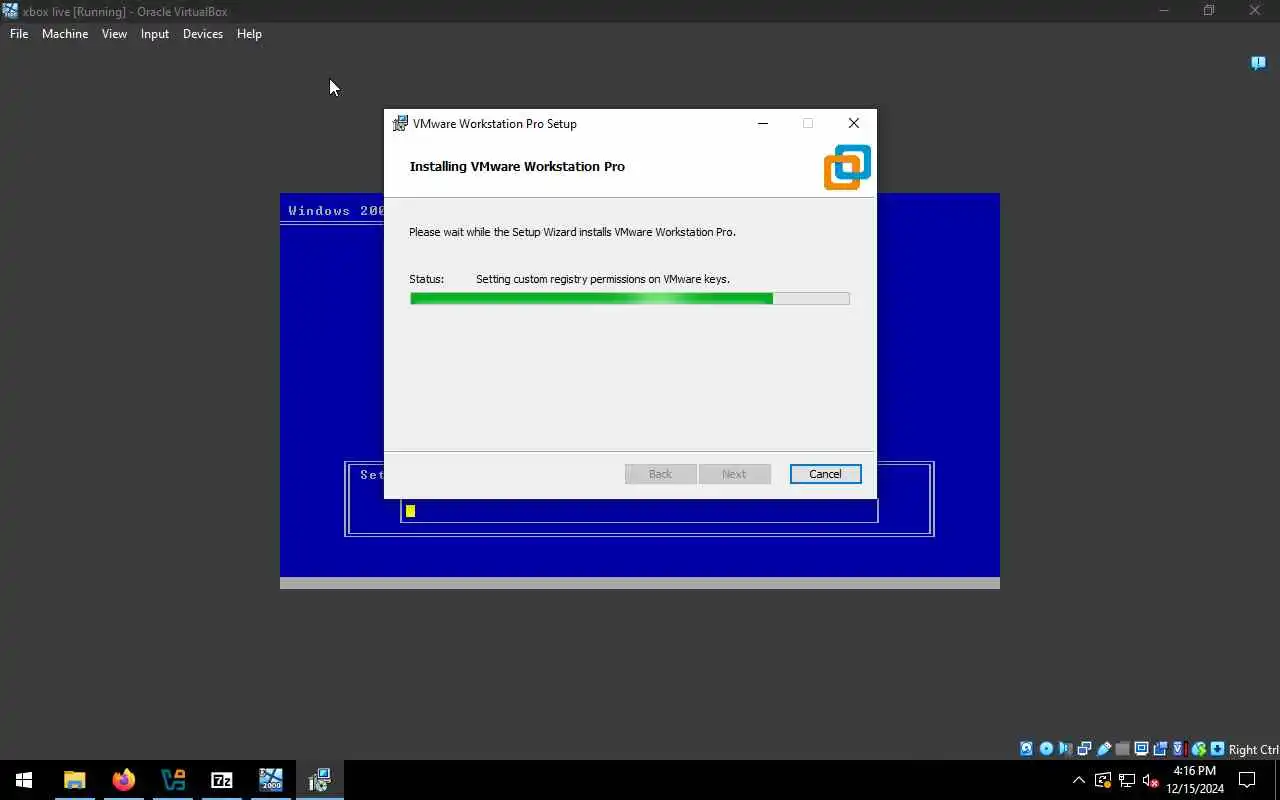Click the 'Setting custom registry permissions' status text
The image size is (1280, 800).
[603, 279]
